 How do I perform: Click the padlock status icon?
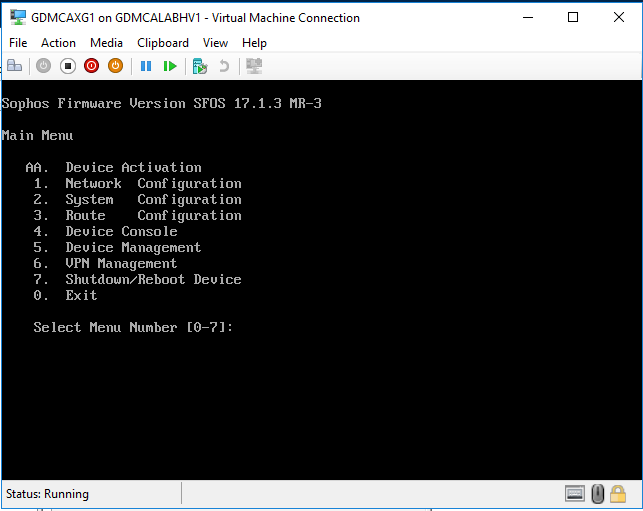coord(618,493)
